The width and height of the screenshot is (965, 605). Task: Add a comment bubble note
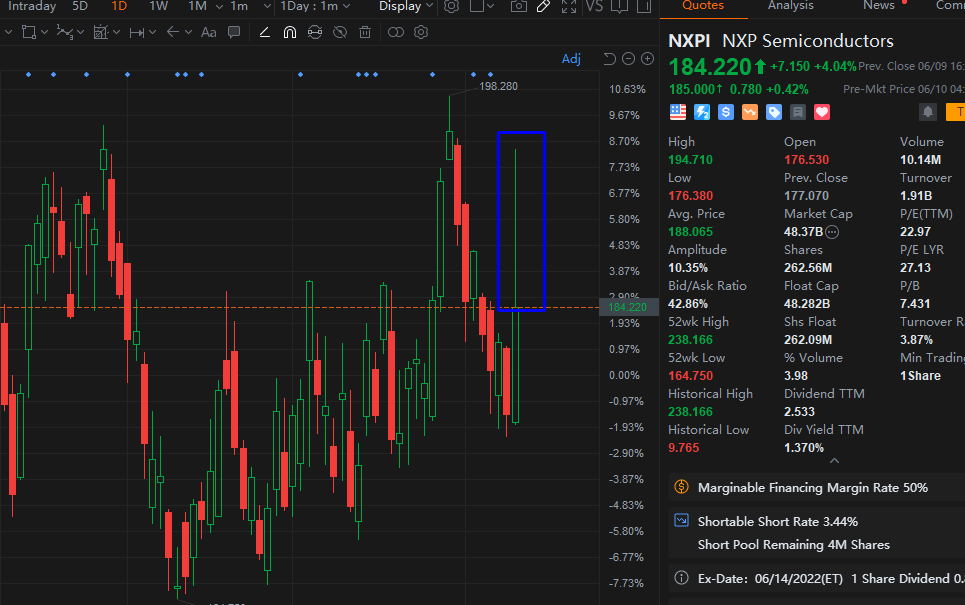tap(234, 32)
